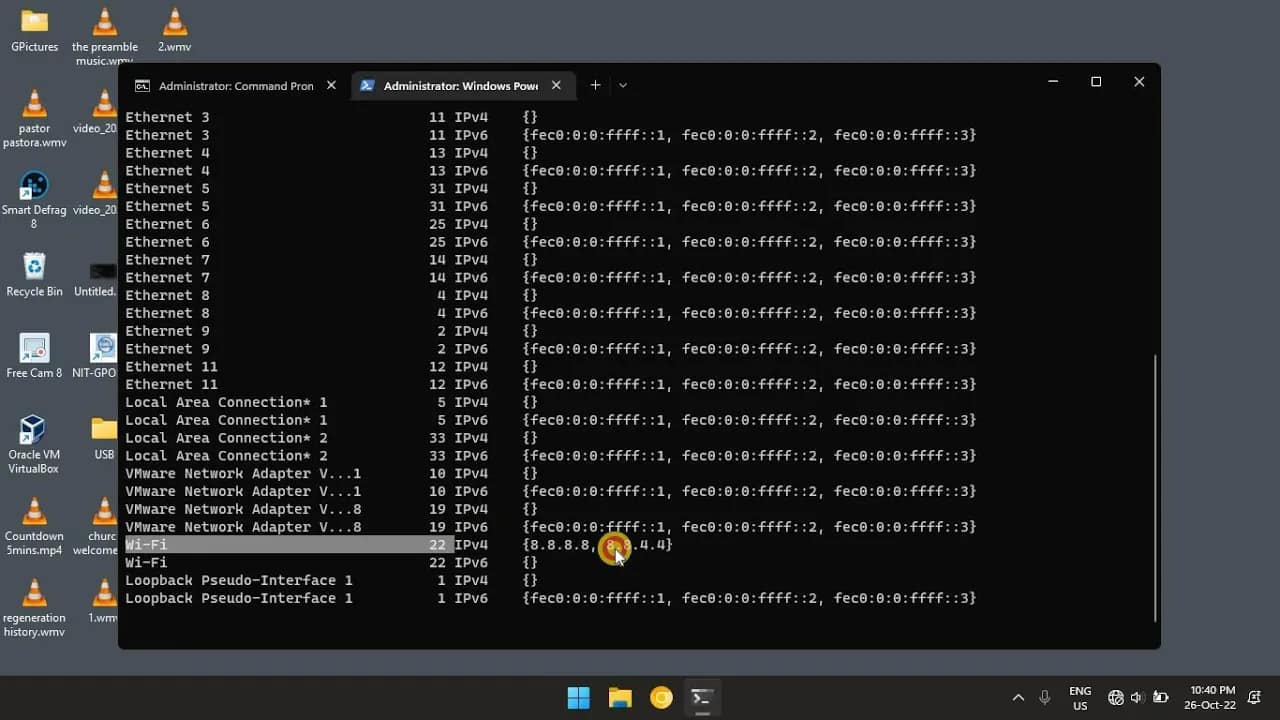Click the Start button
The image size is (1280, 720).
point(578,697)
